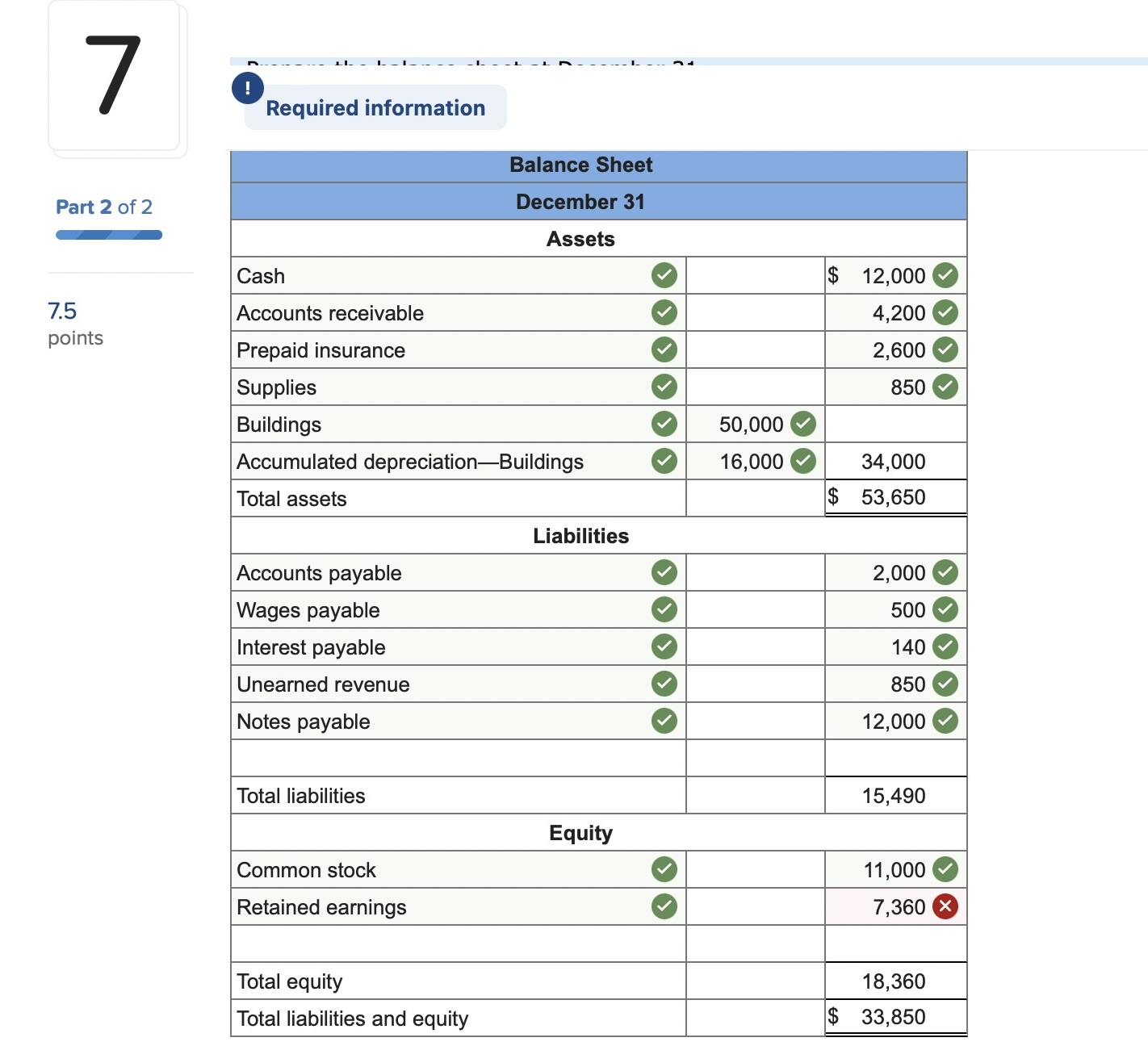The height and width of the screenshot is (1046, 1148).
Task: Click the question 7 number card
Action: 113,77
